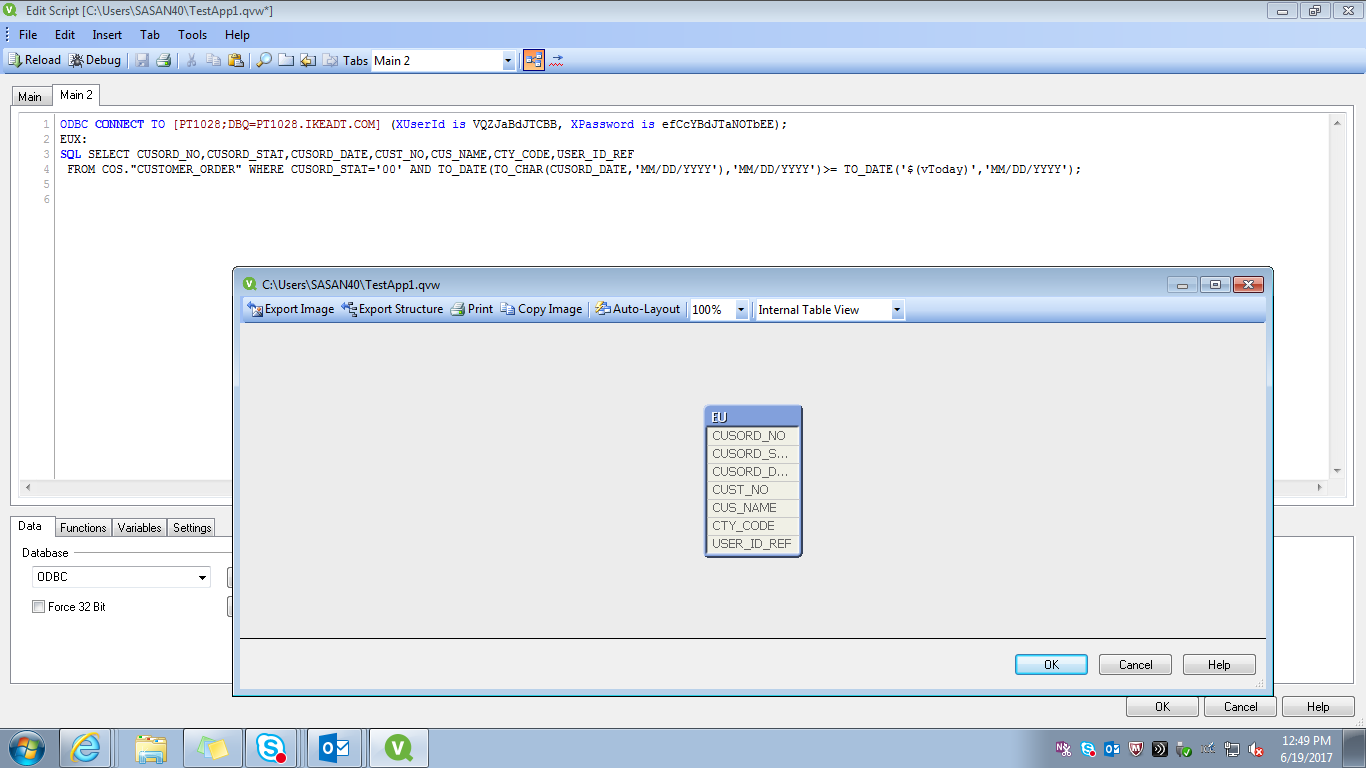1366x768 pixels.
Task: Open the Help menu
Action: click(237, 34)
